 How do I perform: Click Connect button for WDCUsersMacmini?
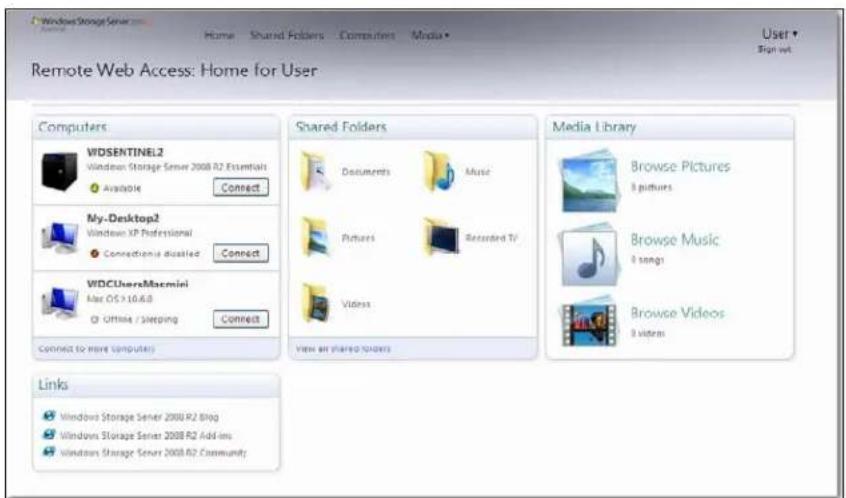pos(241,319)
